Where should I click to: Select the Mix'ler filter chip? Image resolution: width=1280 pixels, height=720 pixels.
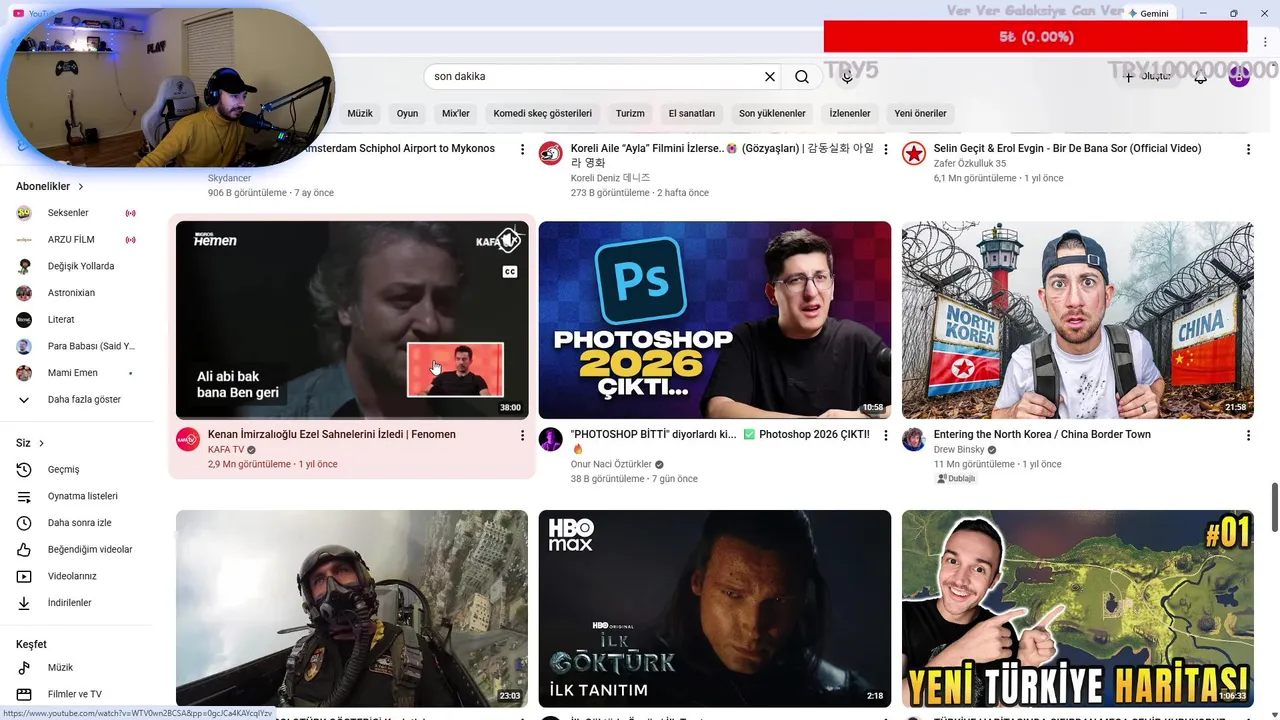click(x=456, y=113)
